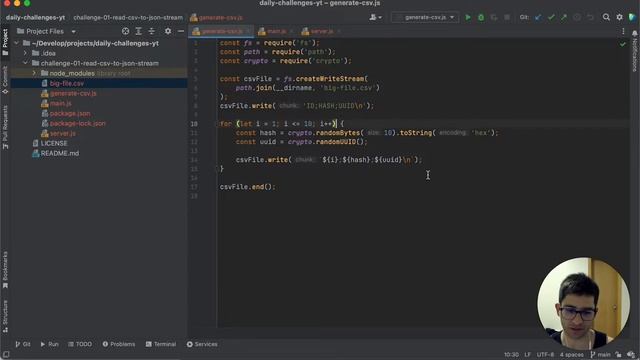This screenshot has height=360, width=640.
Task: Expand all items in project tree
Action: [138, 31]
